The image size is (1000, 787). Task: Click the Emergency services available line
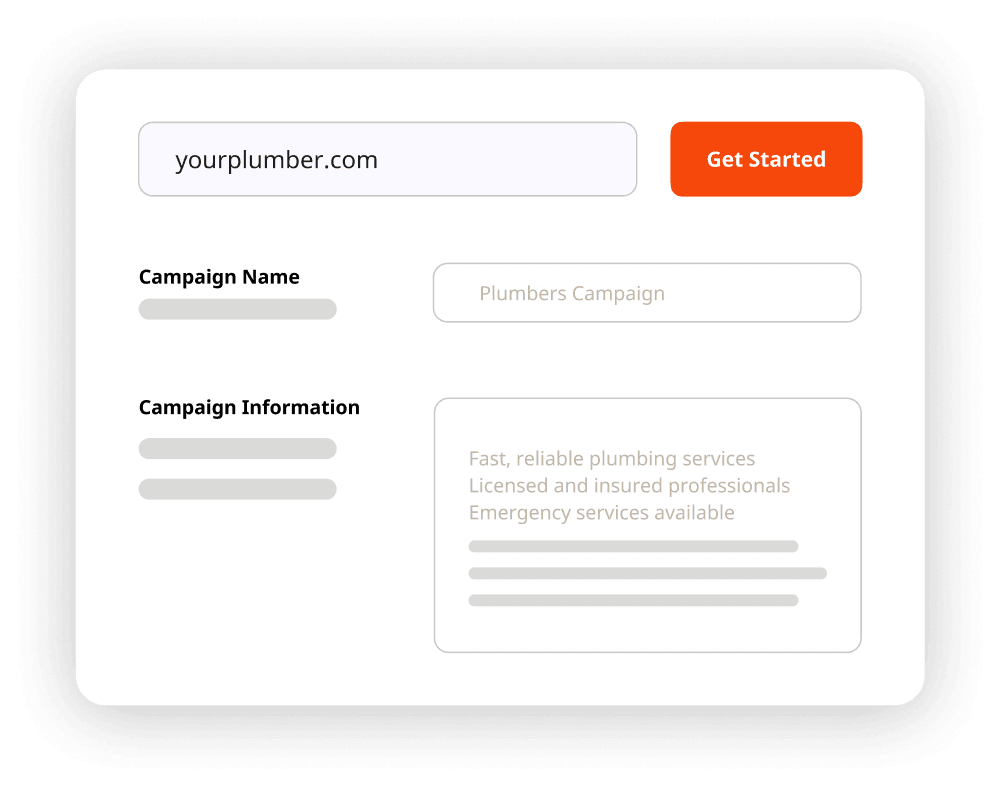(x=603, y=512)
